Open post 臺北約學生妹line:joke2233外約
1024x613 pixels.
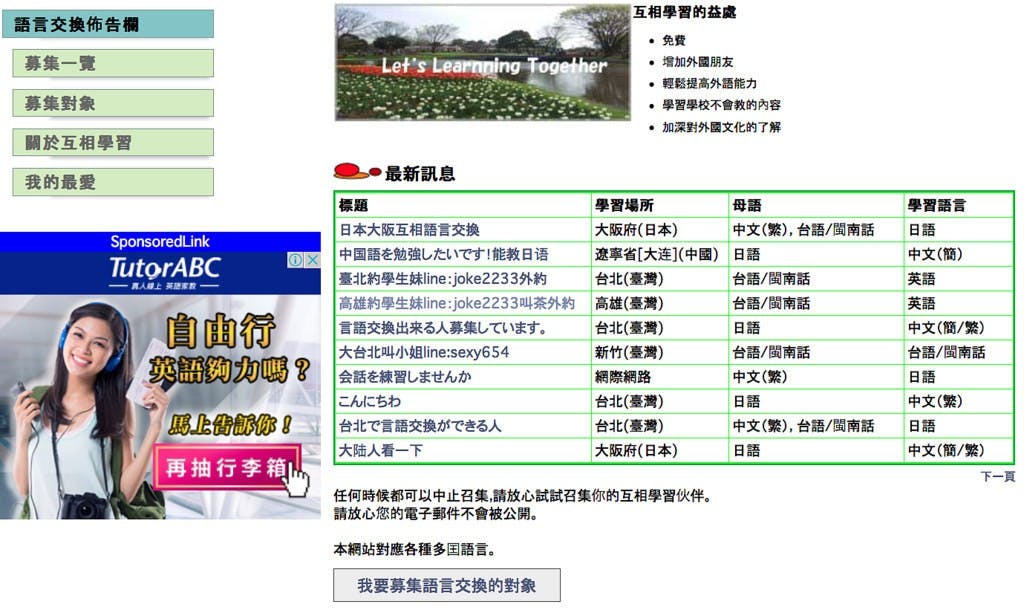click(x=442, y=279)
